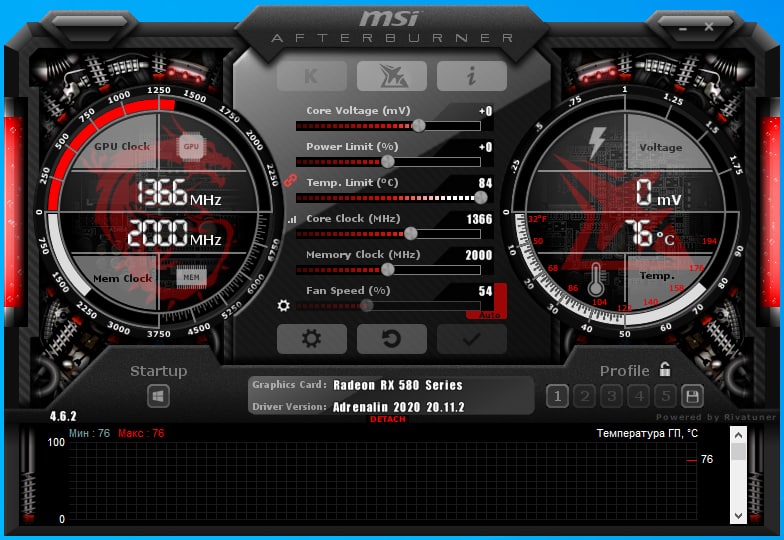
Task: Open the voltage-frequency curve editor icon
Action: pos(292,219)
